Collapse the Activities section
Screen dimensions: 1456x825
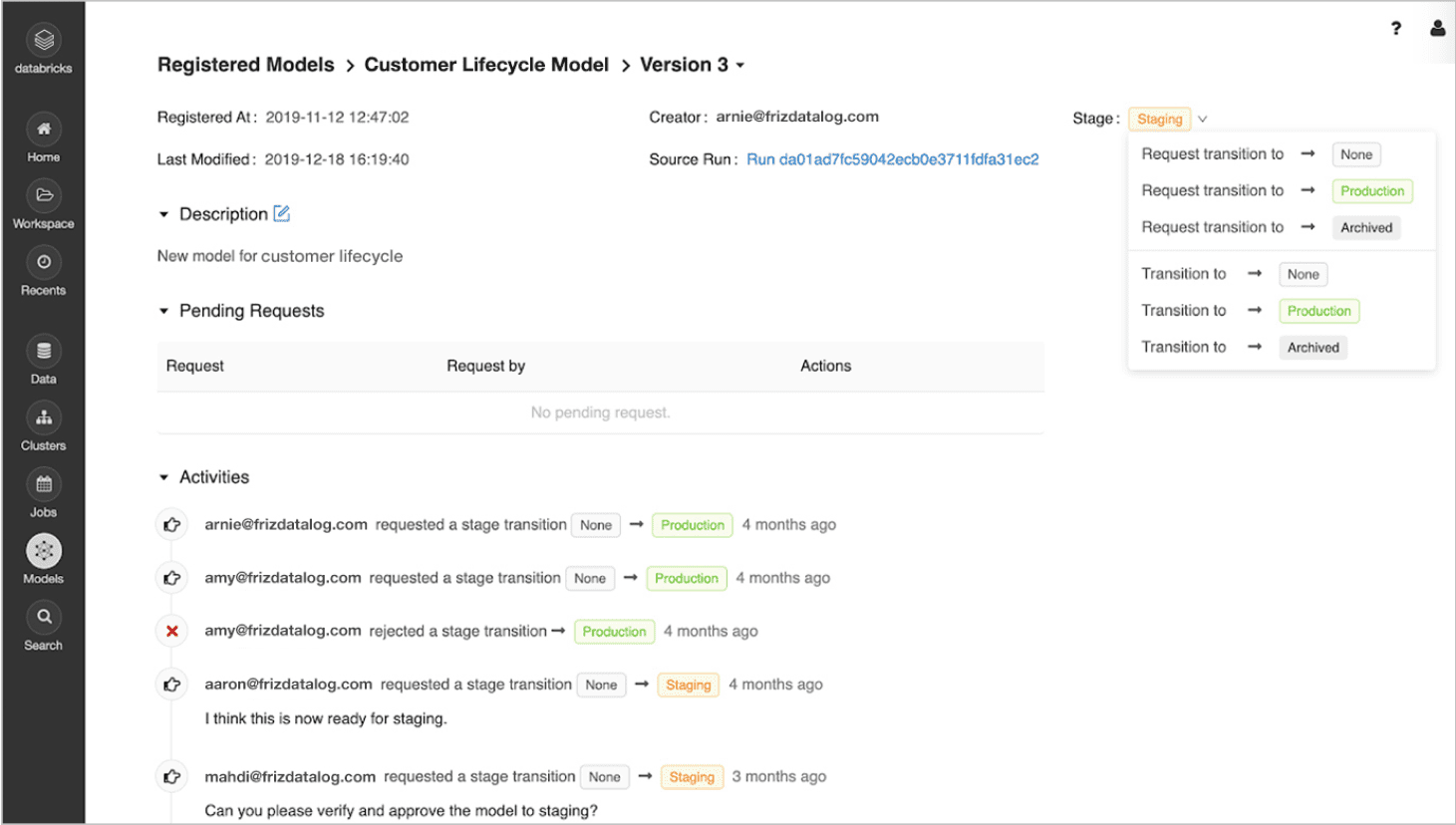[164, 477]
